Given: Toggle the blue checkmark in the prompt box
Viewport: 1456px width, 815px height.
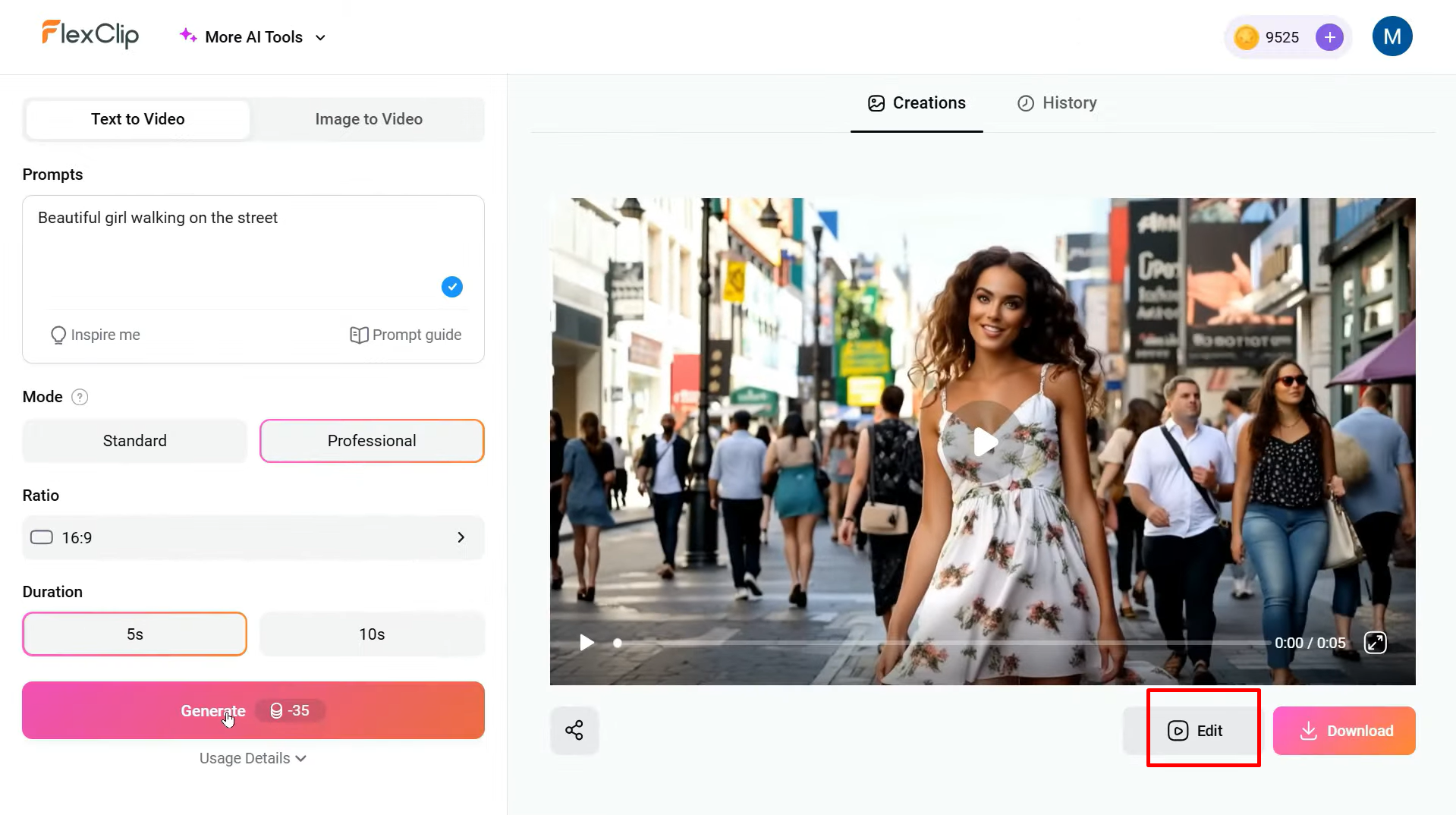Looking at the screenshot, I should coord(451,287).
